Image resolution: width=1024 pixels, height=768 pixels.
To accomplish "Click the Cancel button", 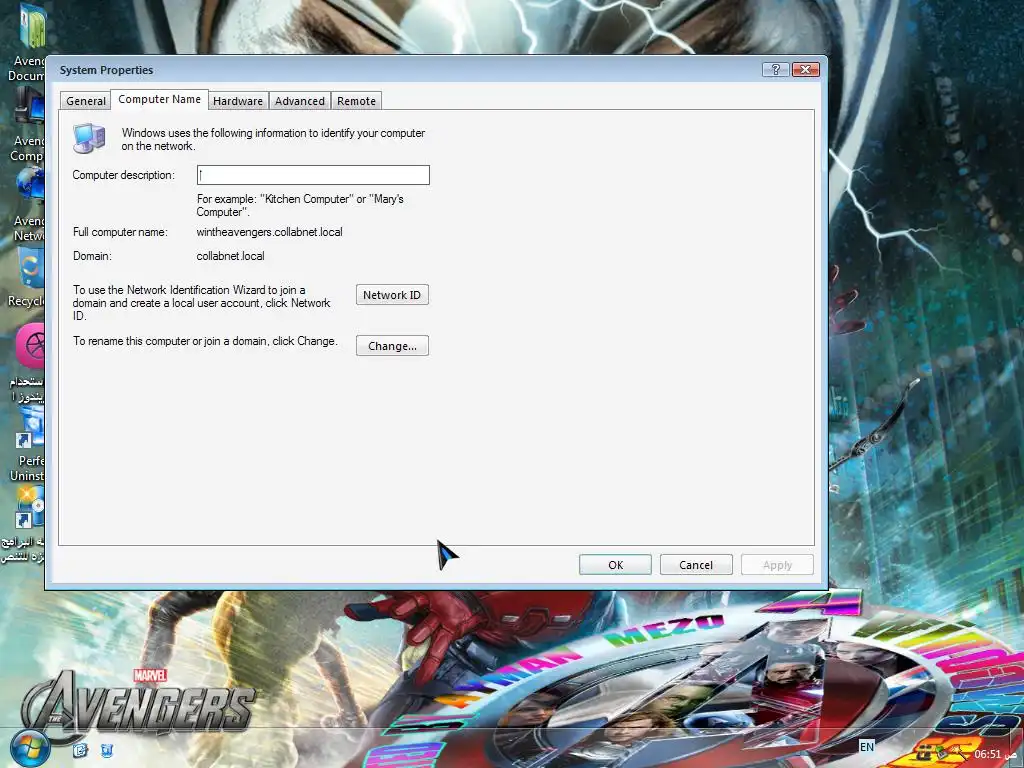I will coord(696,564).
